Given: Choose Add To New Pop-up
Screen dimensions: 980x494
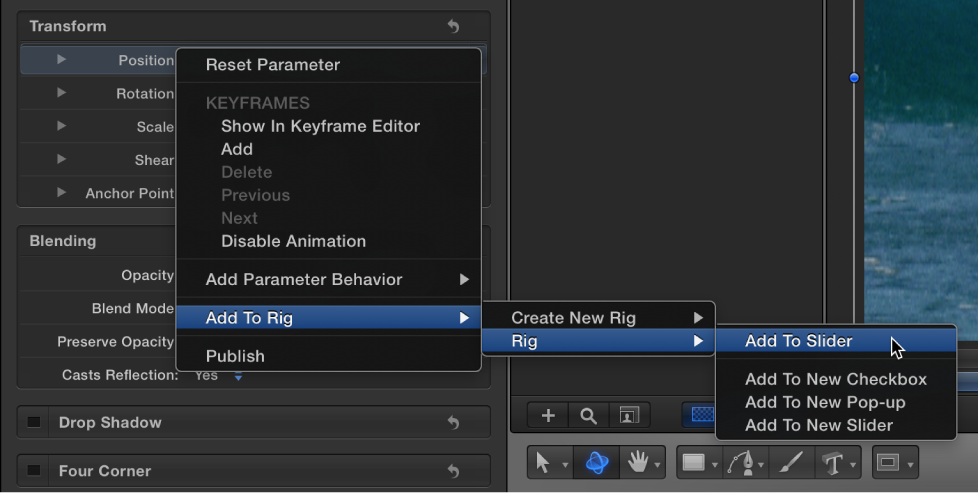Looking at the screenshot, I should (x=836, y=403).
